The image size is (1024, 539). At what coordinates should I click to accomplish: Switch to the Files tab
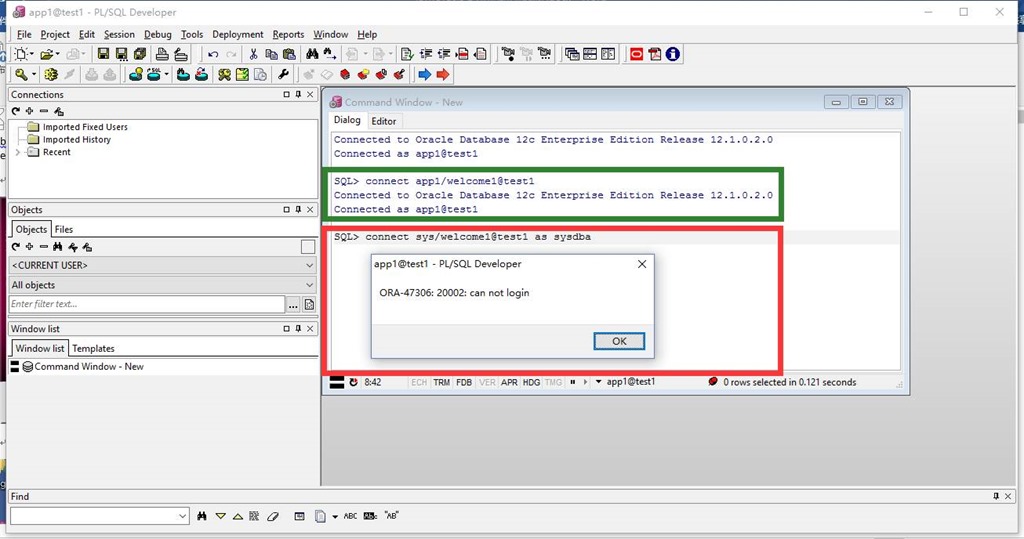tap(64, 229)
